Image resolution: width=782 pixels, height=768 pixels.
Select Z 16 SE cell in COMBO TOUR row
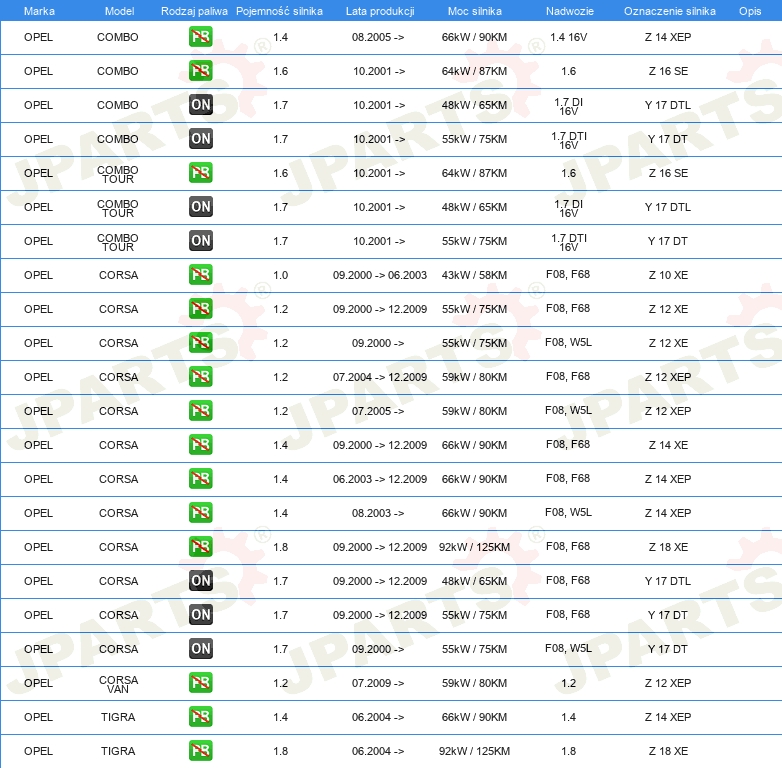coord(668,173)
